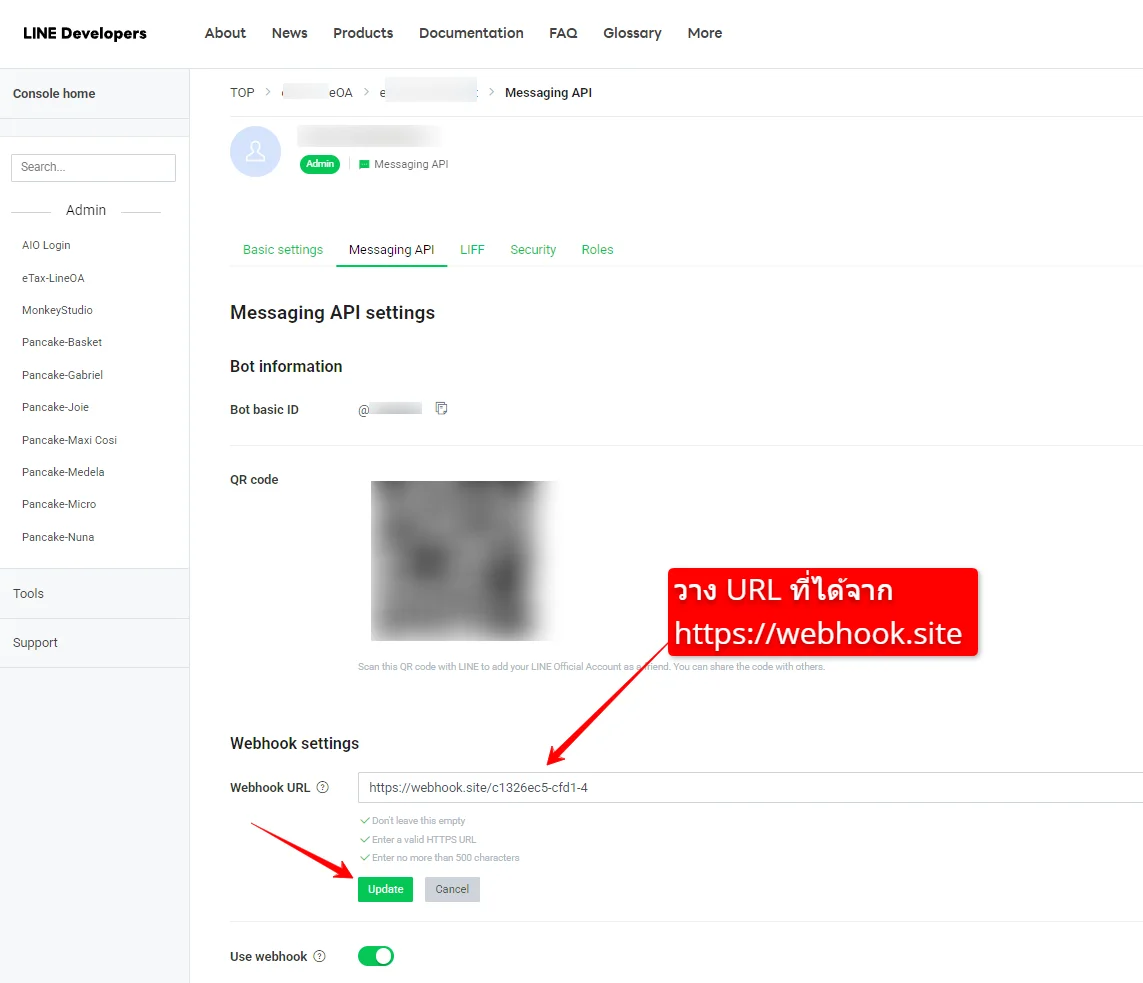Go to Console home
The image size is (1143, 983).
tap(54, 93)
